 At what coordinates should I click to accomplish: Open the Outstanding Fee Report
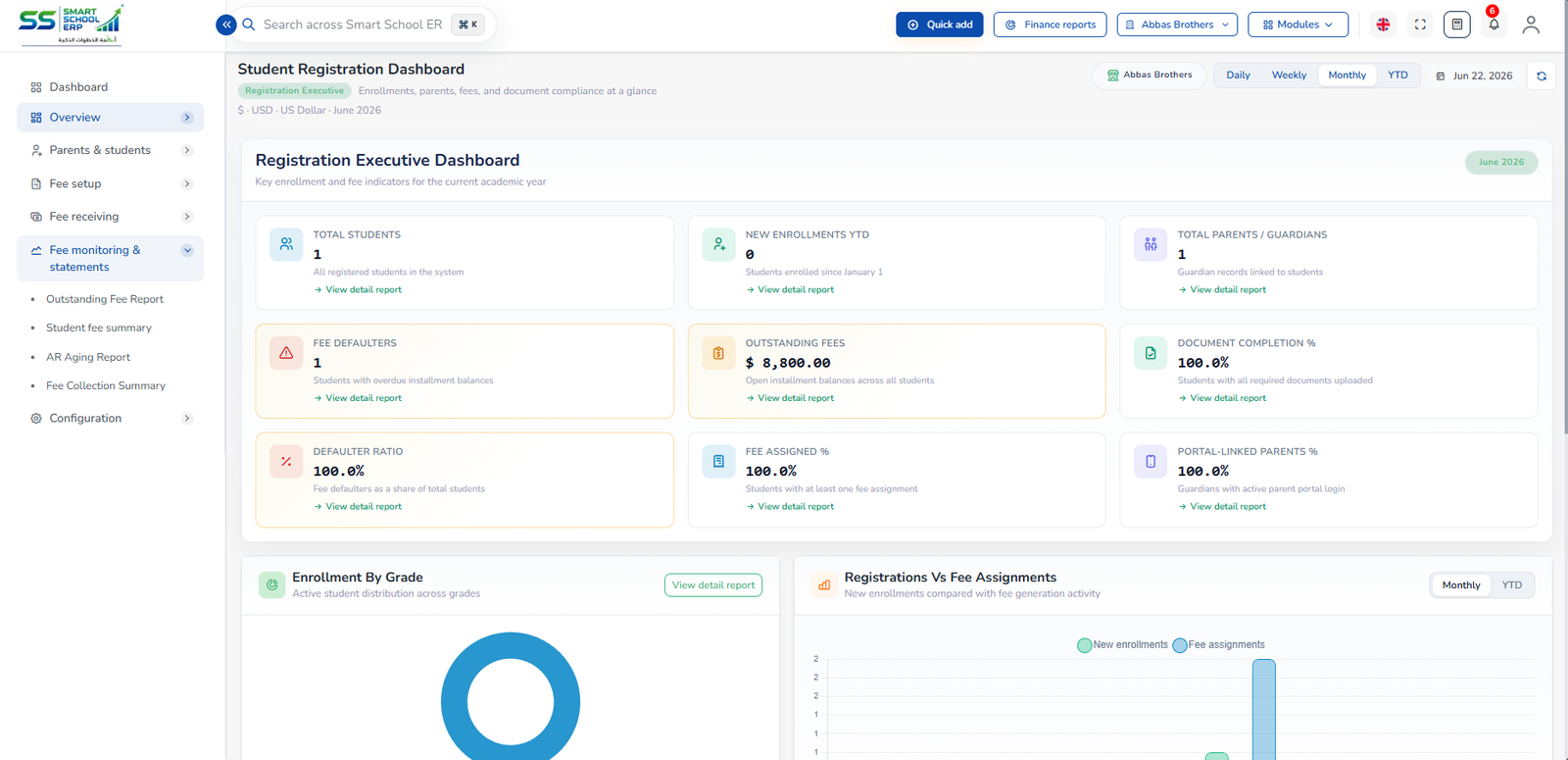(105, 299)
